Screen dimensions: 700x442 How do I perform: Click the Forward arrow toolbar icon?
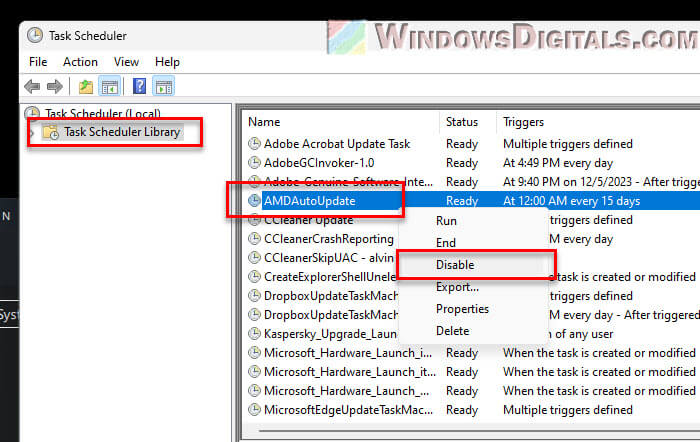point(55,86)
